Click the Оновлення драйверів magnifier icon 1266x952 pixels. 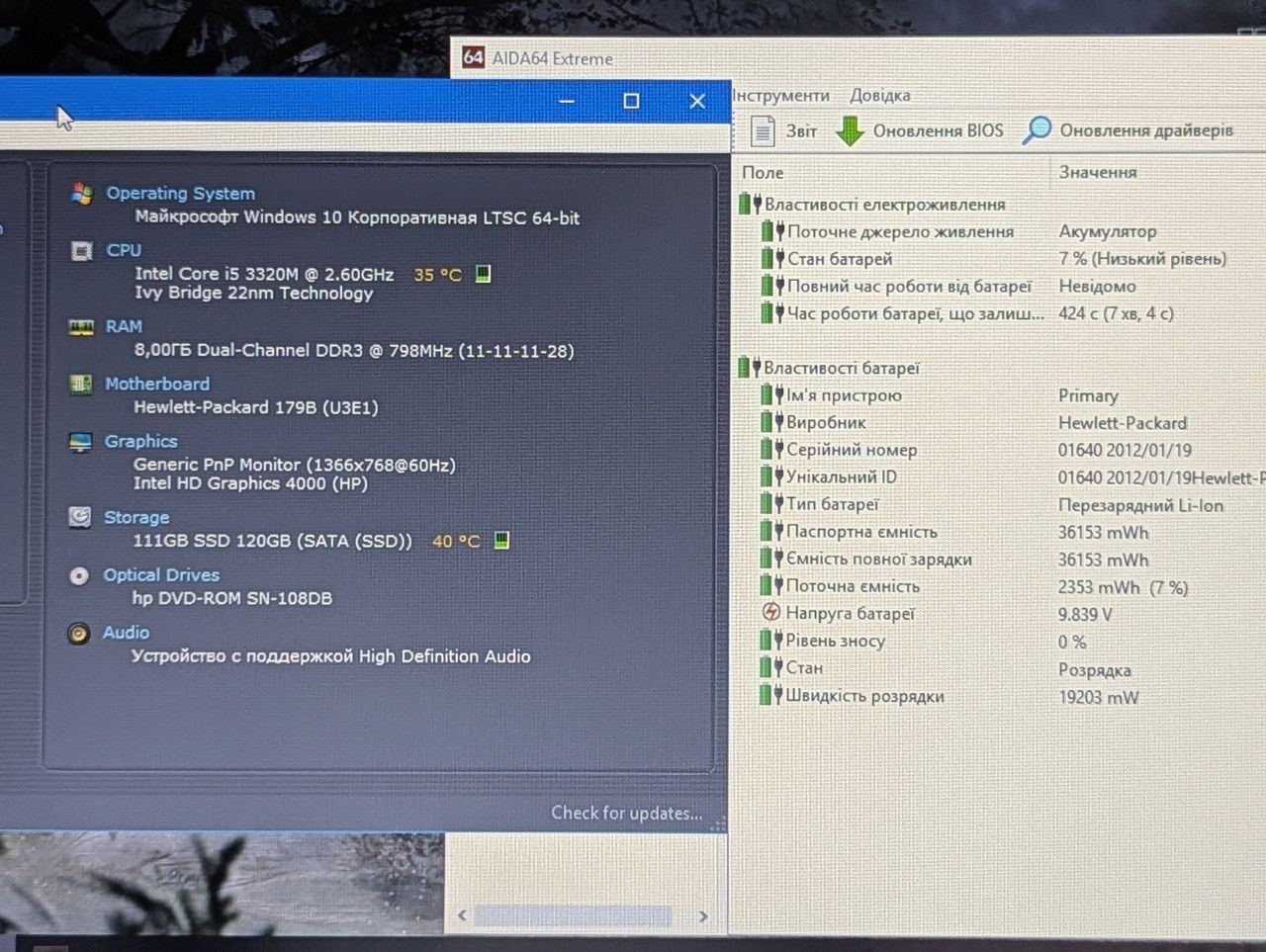coord(1037,130)
